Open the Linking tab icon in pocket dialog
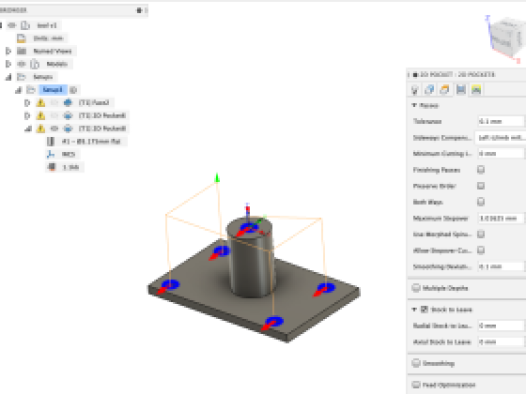This screenshot has width=526, height=394. pos(476,90)
